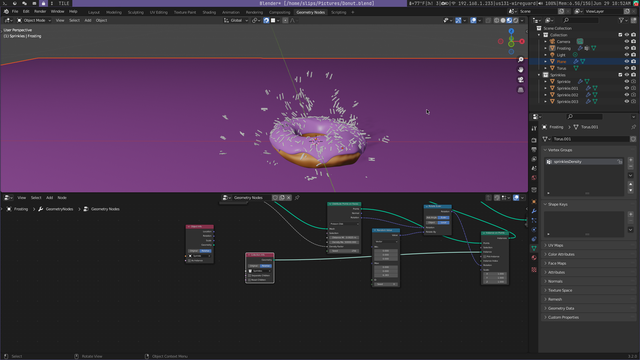
Task: Open outliner filter funnel dropdown
Action: 623,20
